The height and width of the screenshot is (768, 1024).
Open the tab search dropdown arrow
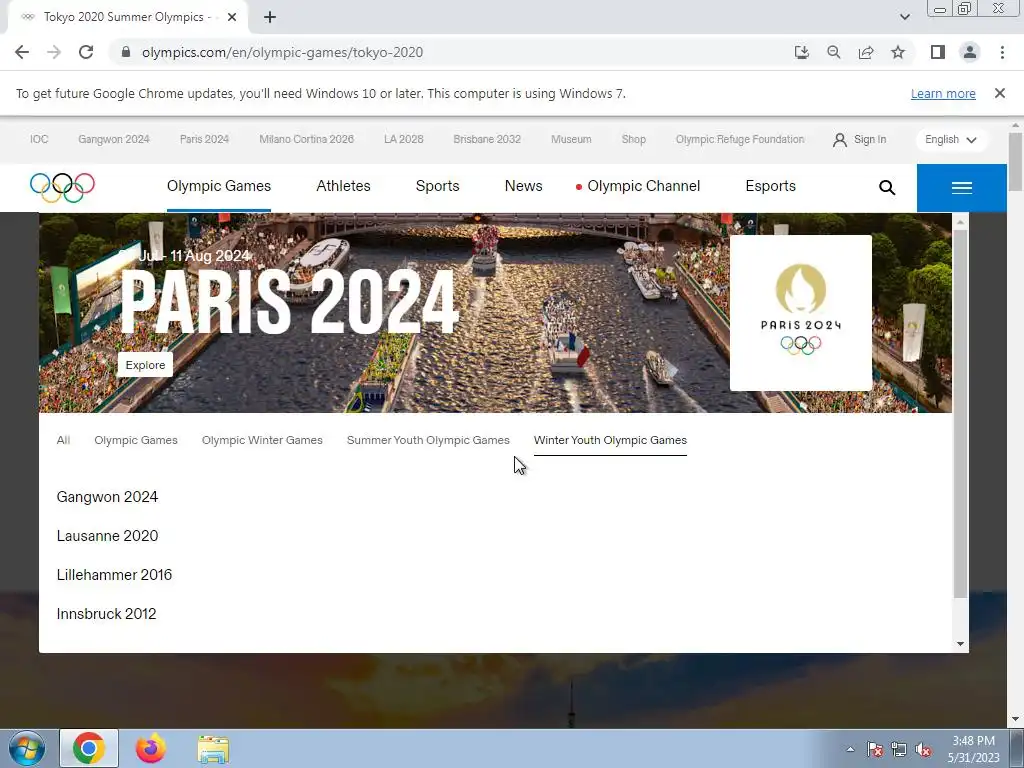coord(904,17)
